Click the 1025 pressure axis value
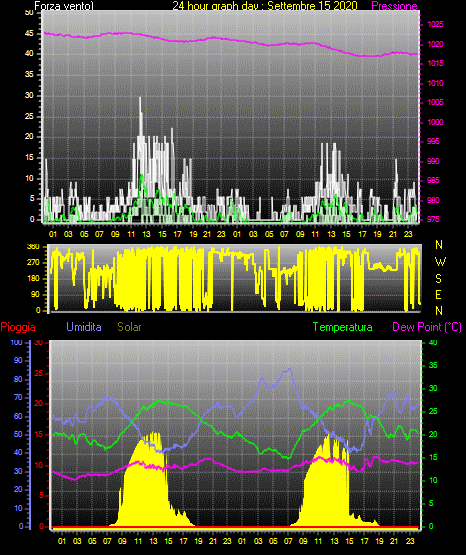 pyautogui.click(x=435, y=24)
